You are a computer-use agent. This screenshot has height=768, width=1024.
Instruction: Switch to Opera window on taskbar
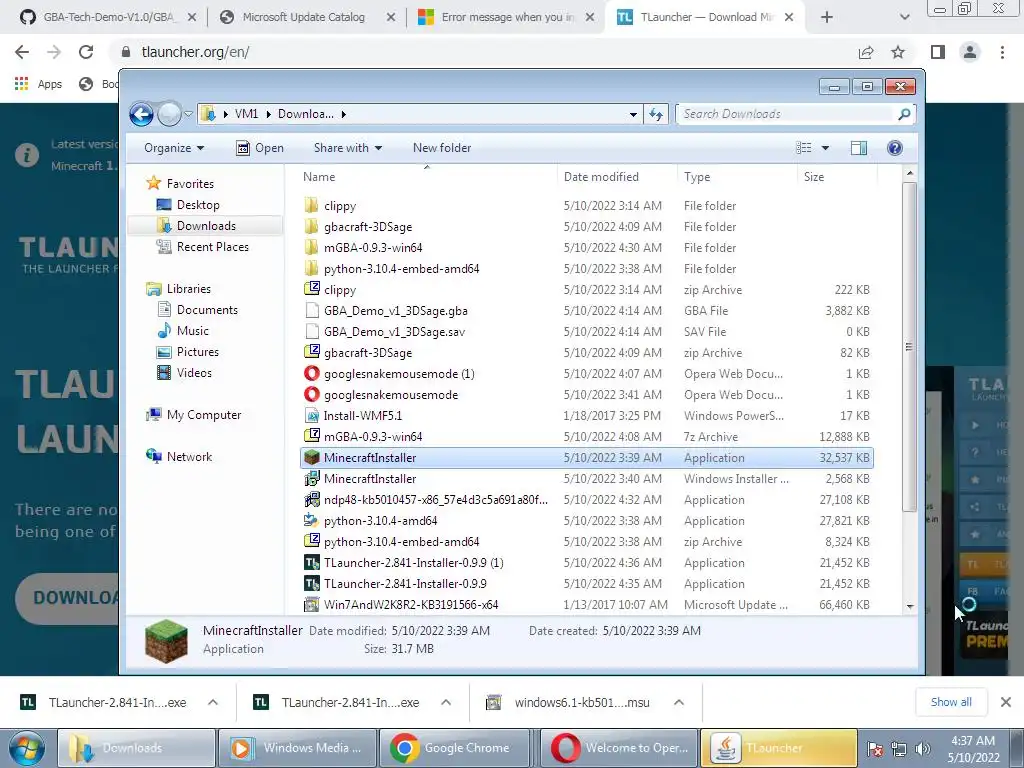(x=620, y=748)
